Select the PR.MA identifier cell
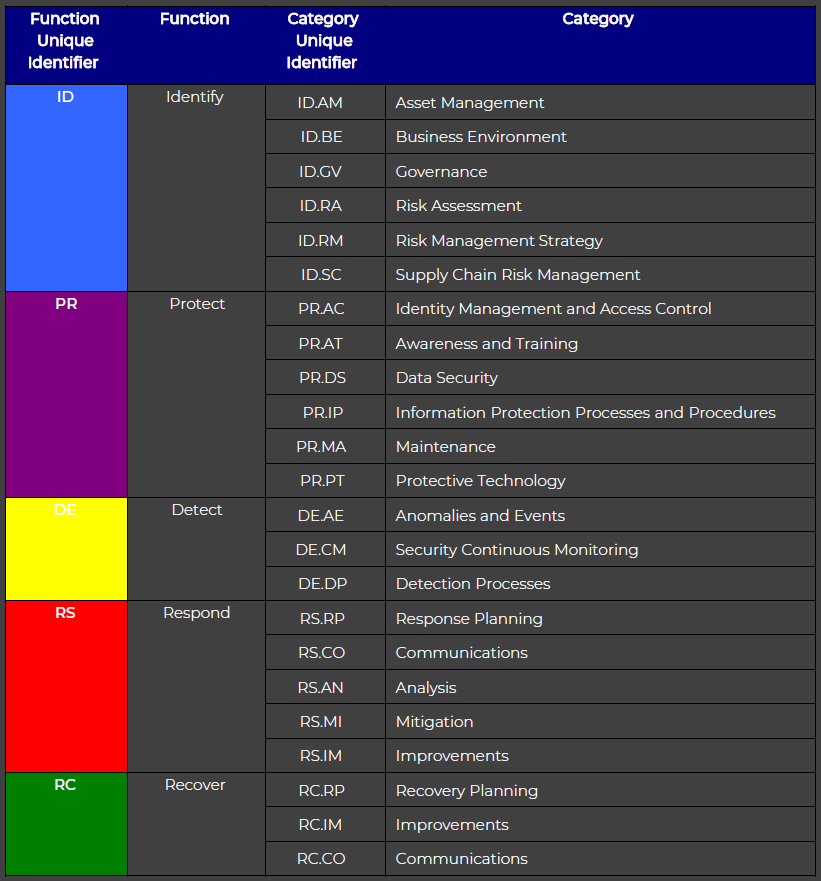The height and width of the screenshot is (881, 821). pyautogui.click(x=325, y=447)
